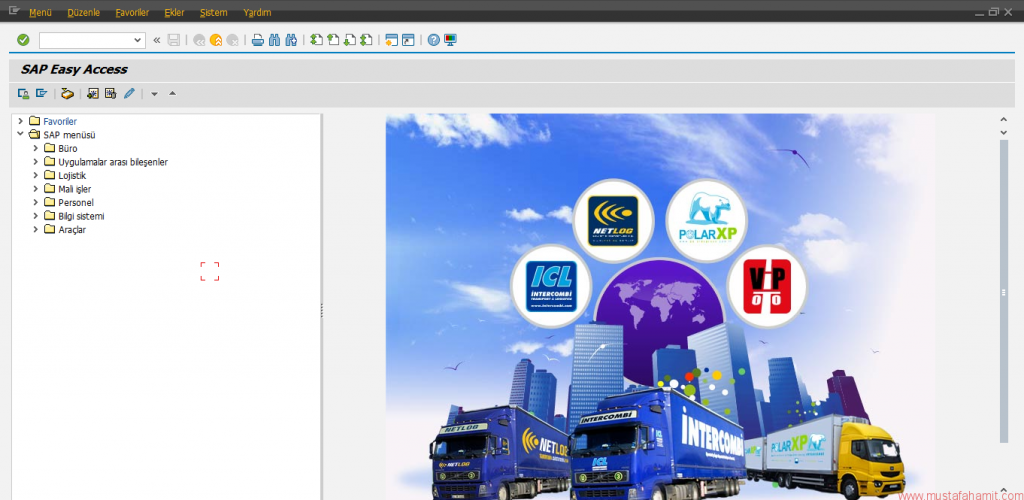
Task: Click the Create New Session icon
Action: tap(392, 40)
